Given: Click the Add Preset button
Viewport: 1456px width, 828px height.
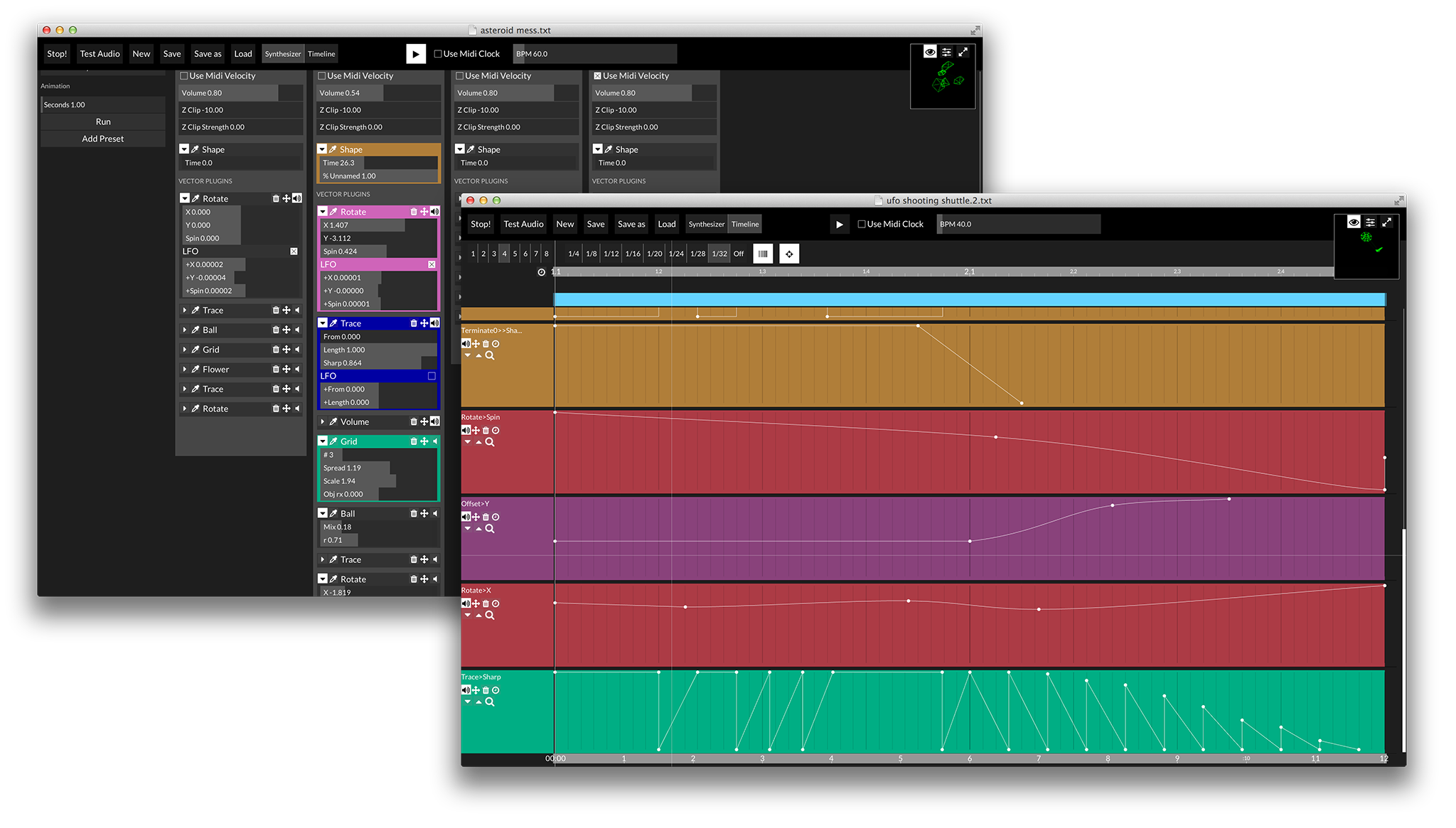Looking at the screenshot, I should (x=103, y=139).
